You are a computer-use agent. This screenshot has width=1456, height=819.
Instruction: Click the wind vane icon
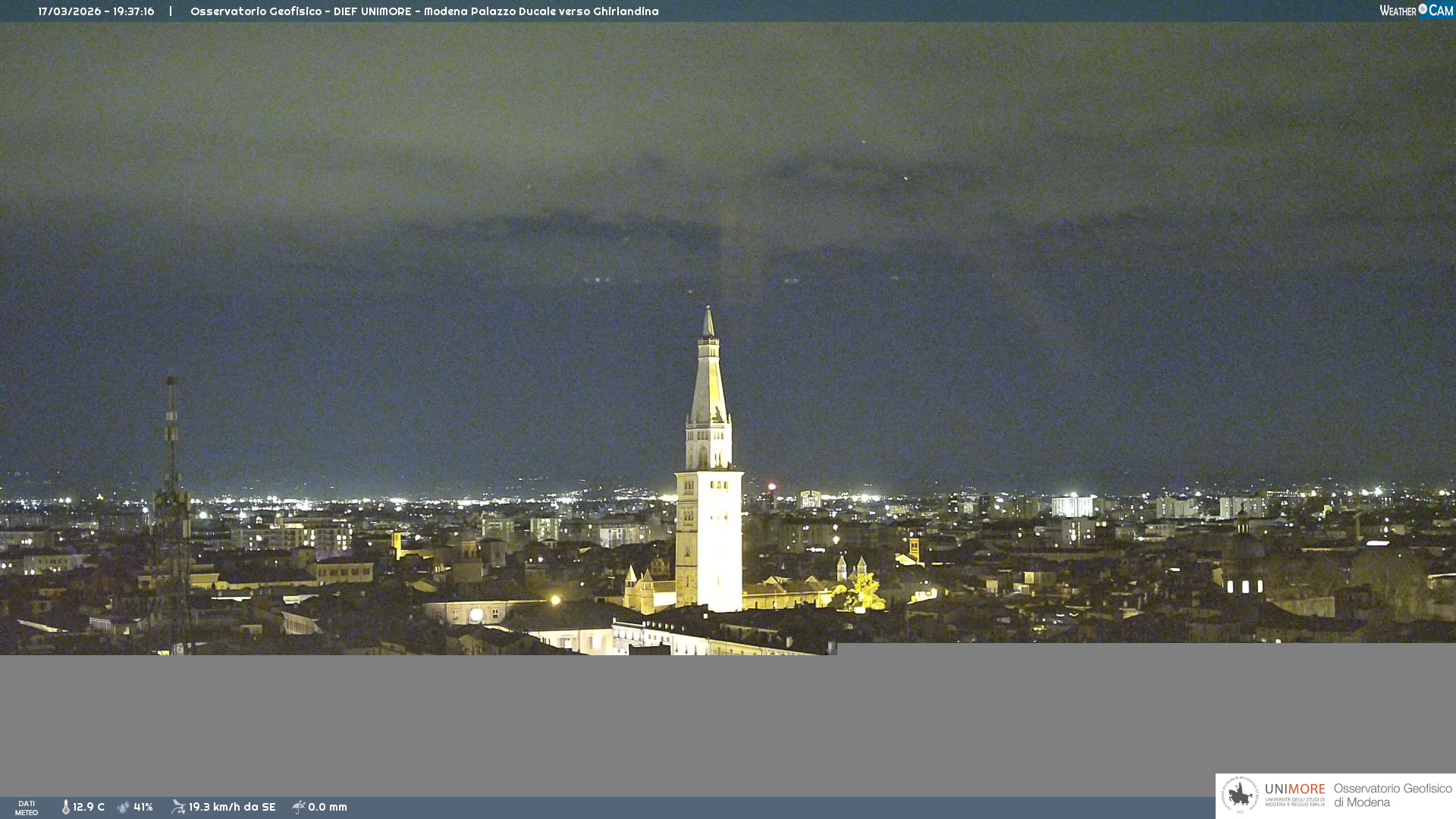click(178, 807)
